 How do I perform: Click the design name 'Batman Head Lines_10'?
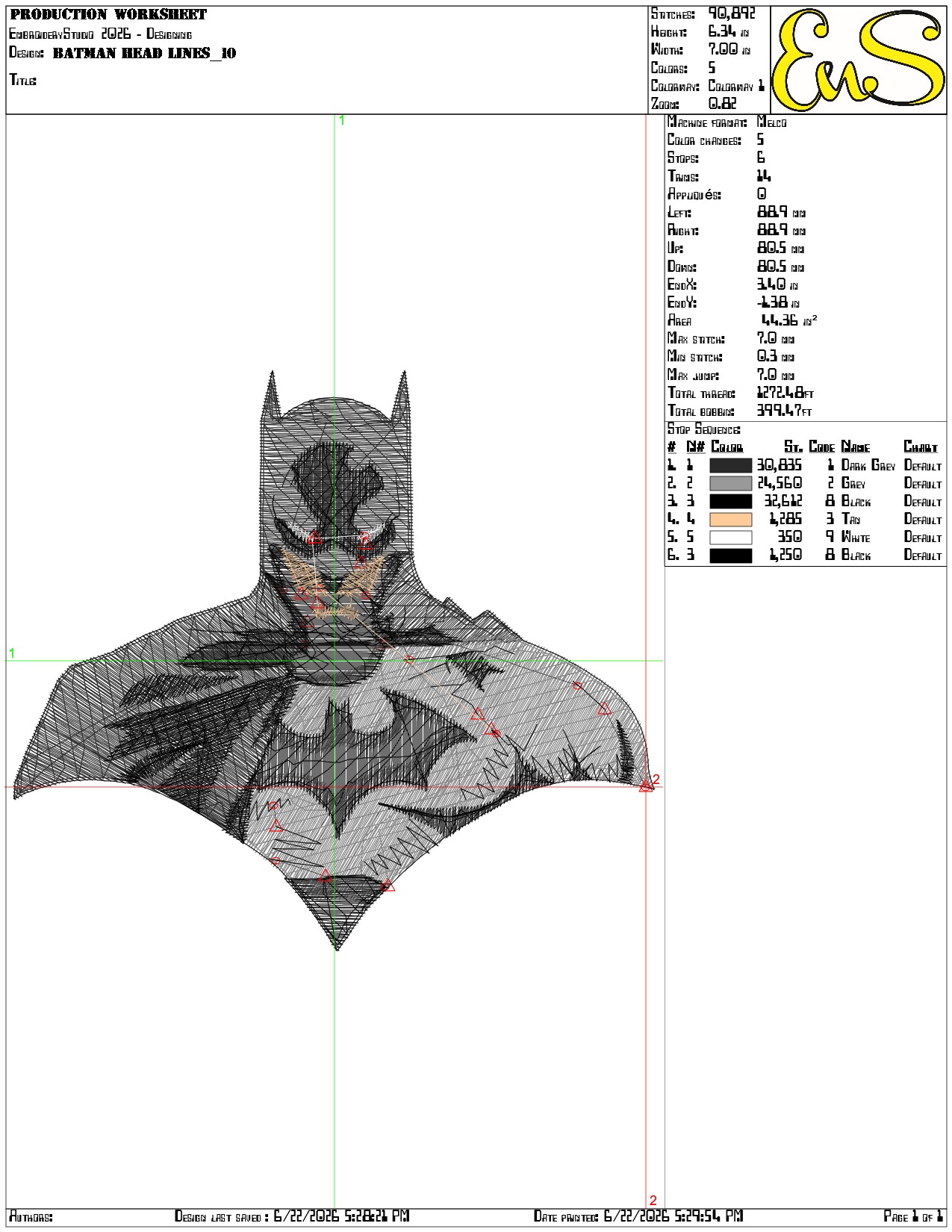(x=144, y=52)
